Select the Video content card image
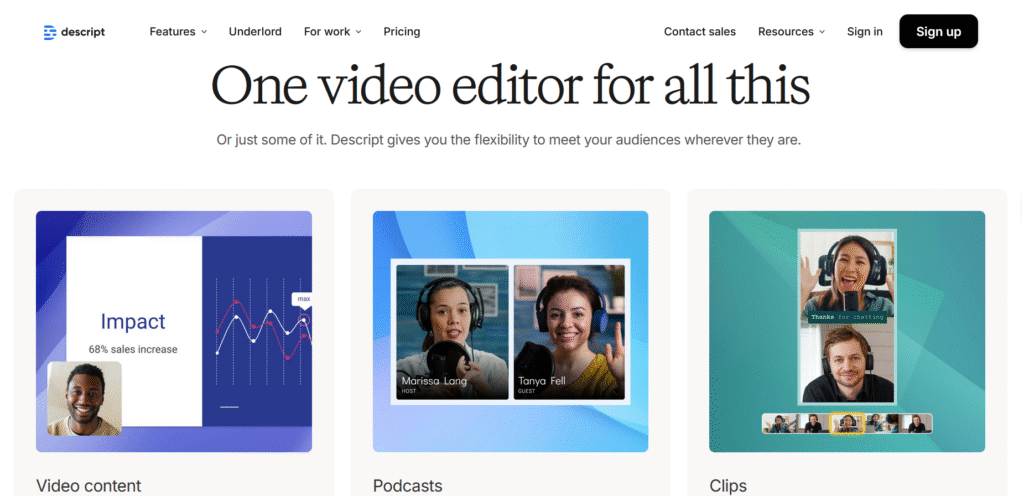1024x496 pixels. [x=174, y=331]
